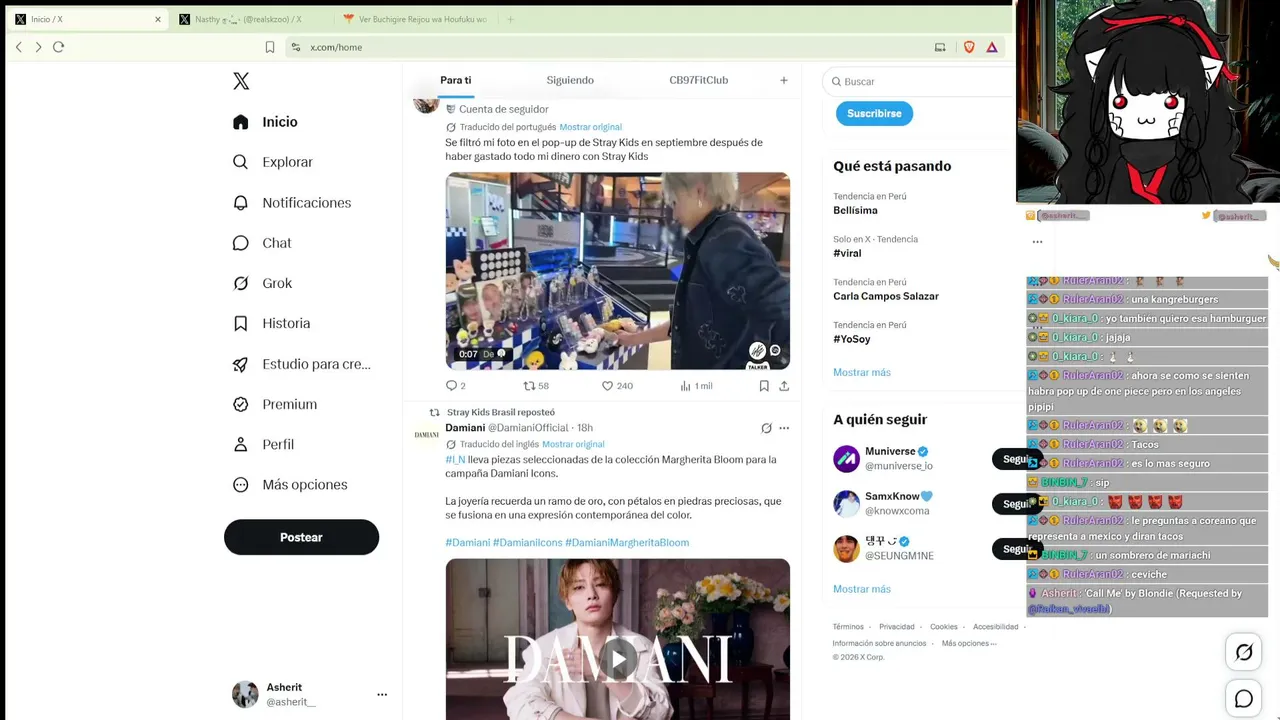The height and width of the screenshot is (720, 1280).
Task: Open the Stray Kids pop-up video thumbnail
Action: 618,271
